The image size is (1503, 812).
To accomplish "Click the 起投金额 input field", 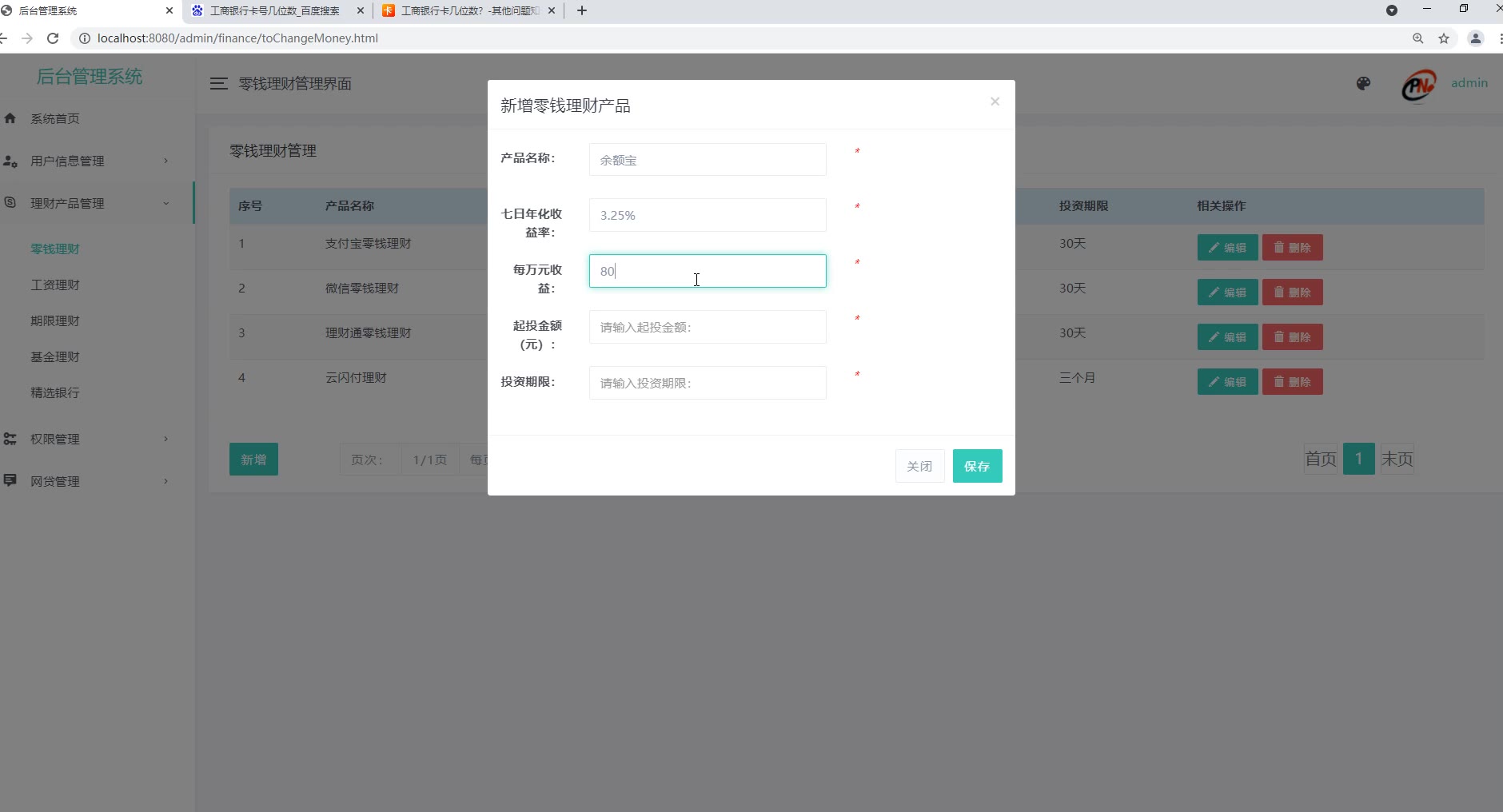I will tap(707, 327).
